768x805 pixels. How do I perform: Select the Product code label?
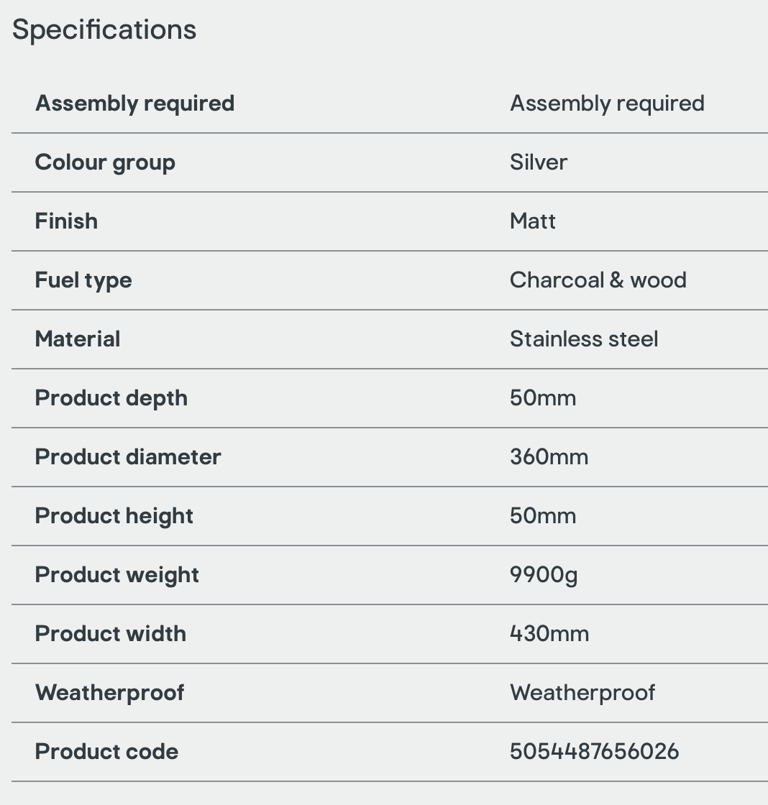point(107,752)
